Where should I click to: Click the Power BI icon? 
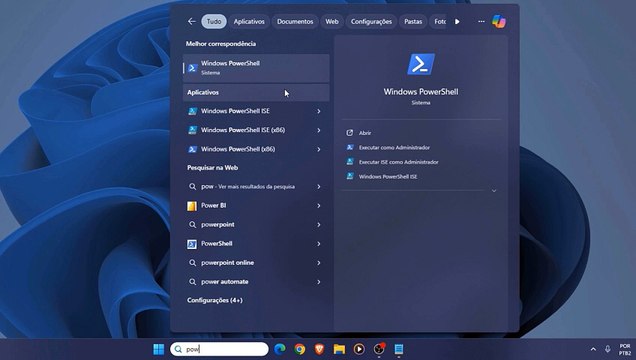pyautogui.click(x=192, y=206)
